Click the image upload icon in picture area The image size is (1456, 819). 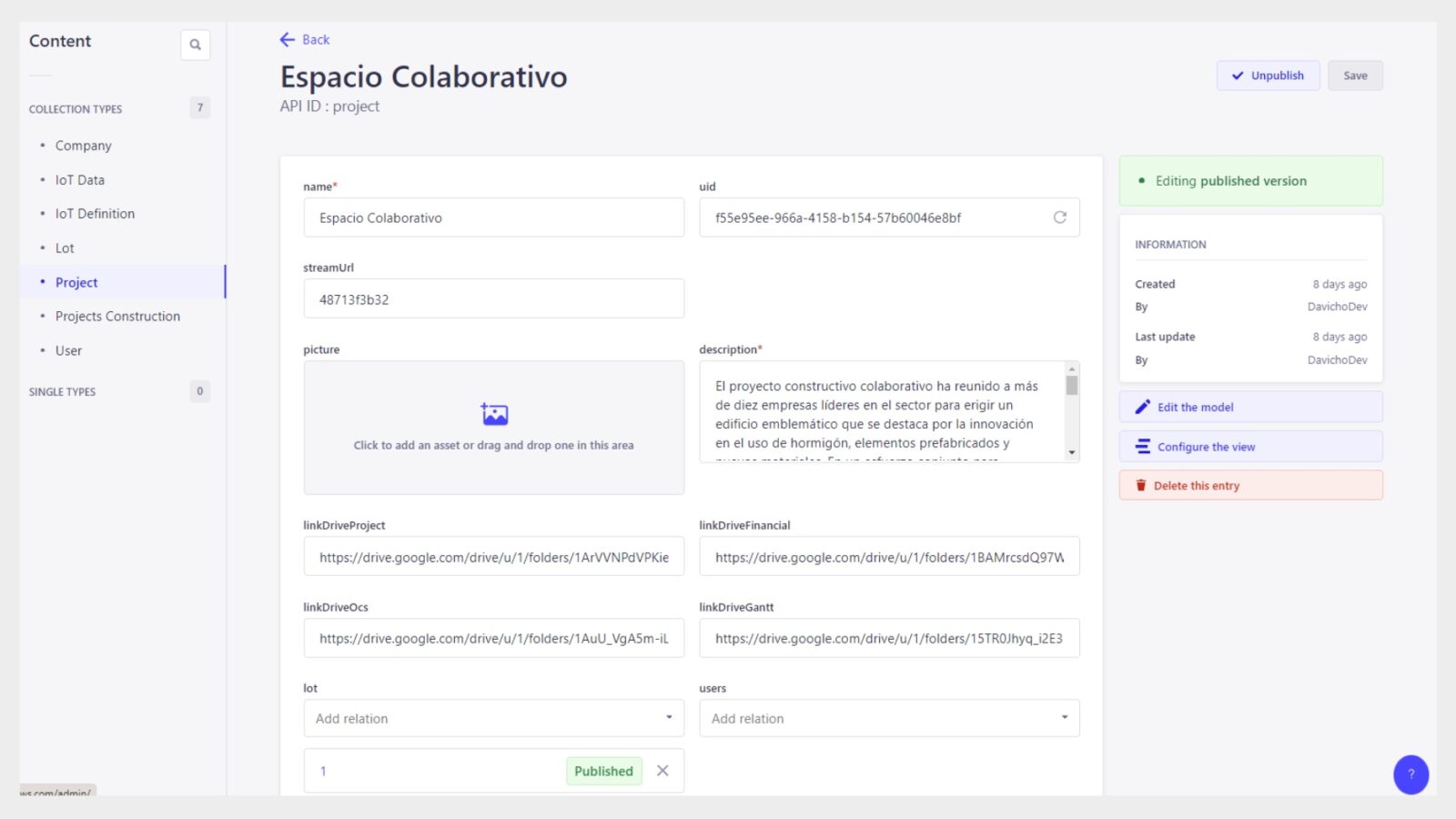point(494,415)
